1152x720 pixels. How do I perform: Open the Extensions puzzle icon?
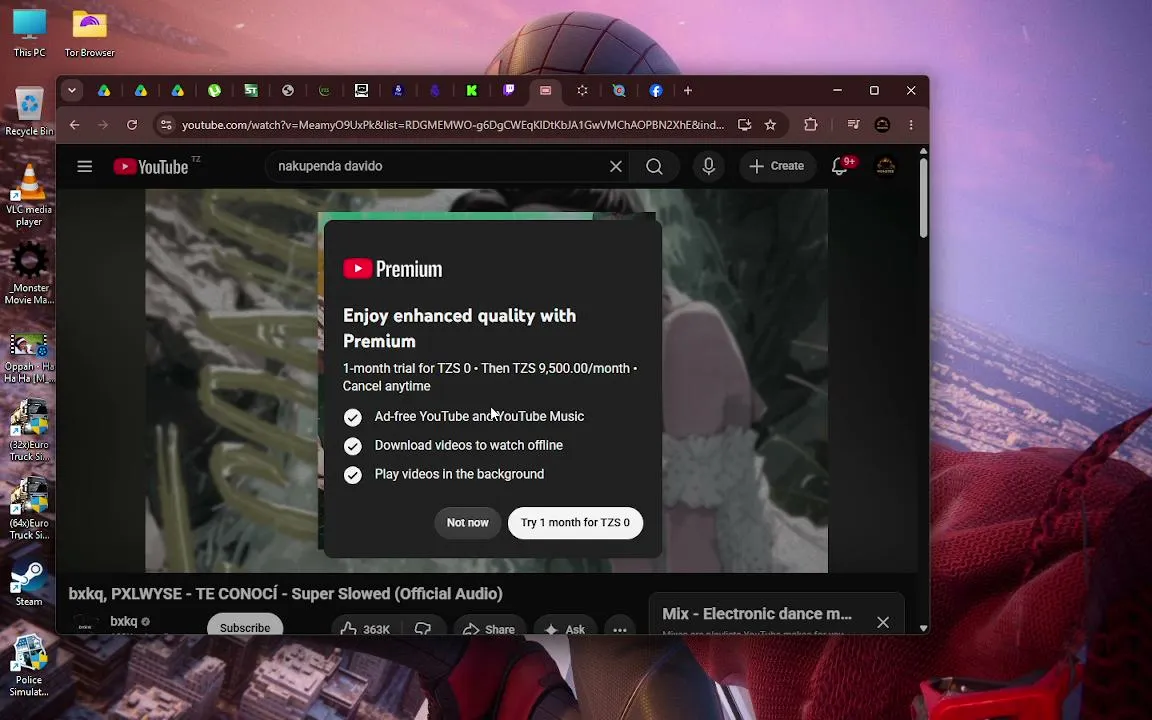(810, 125)
